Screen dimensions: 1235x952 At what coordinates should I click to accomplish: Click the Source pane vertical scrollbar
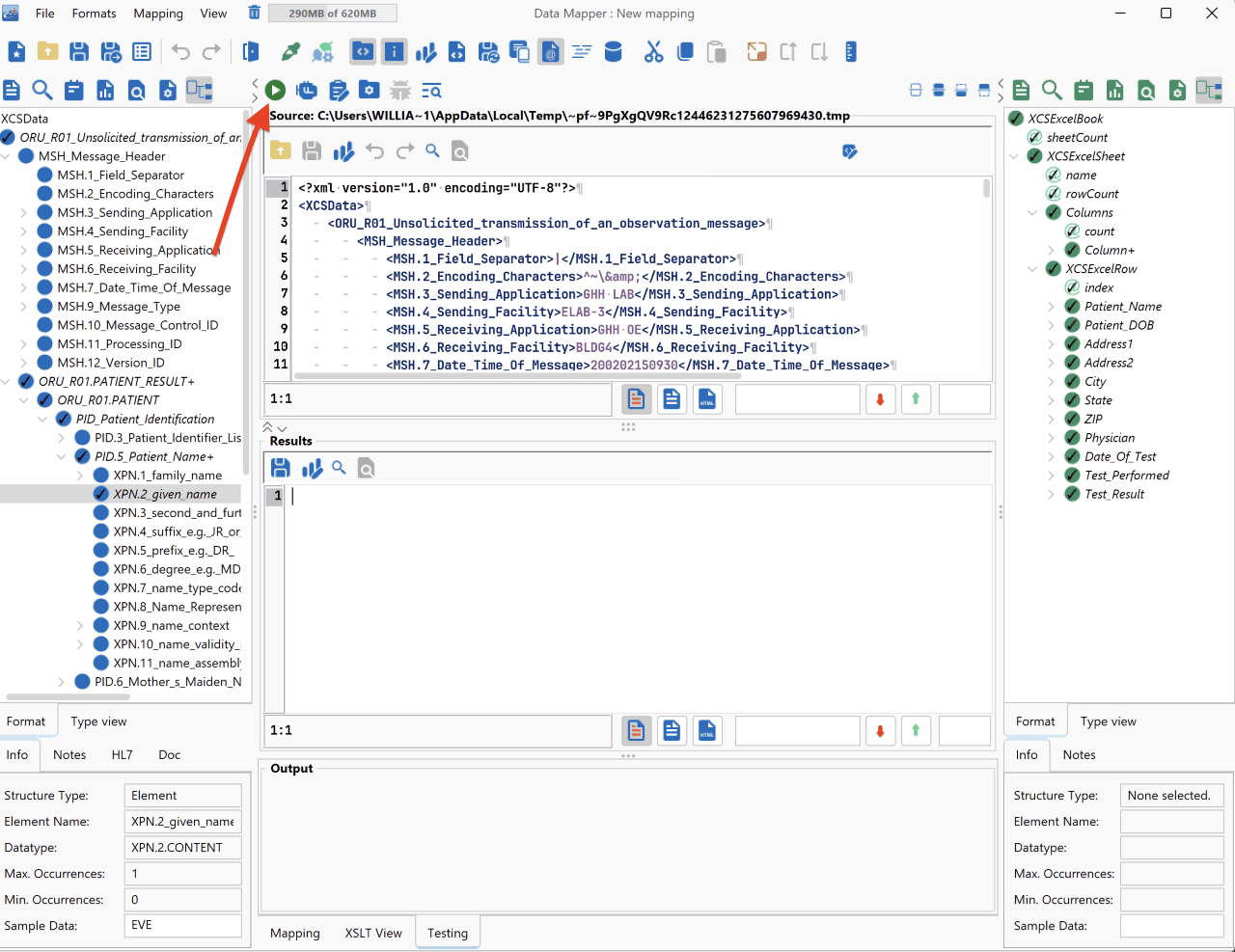click(x=986, y=187)
